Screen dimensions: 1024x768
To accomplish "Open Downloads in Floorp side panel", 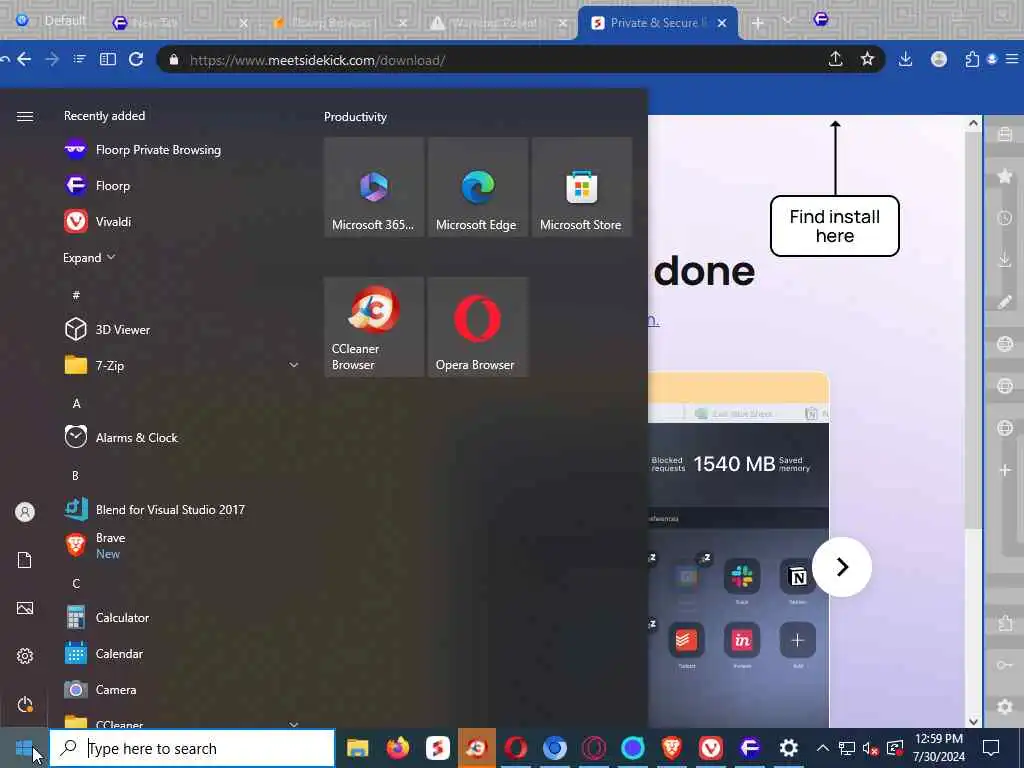I will 1005,260.
